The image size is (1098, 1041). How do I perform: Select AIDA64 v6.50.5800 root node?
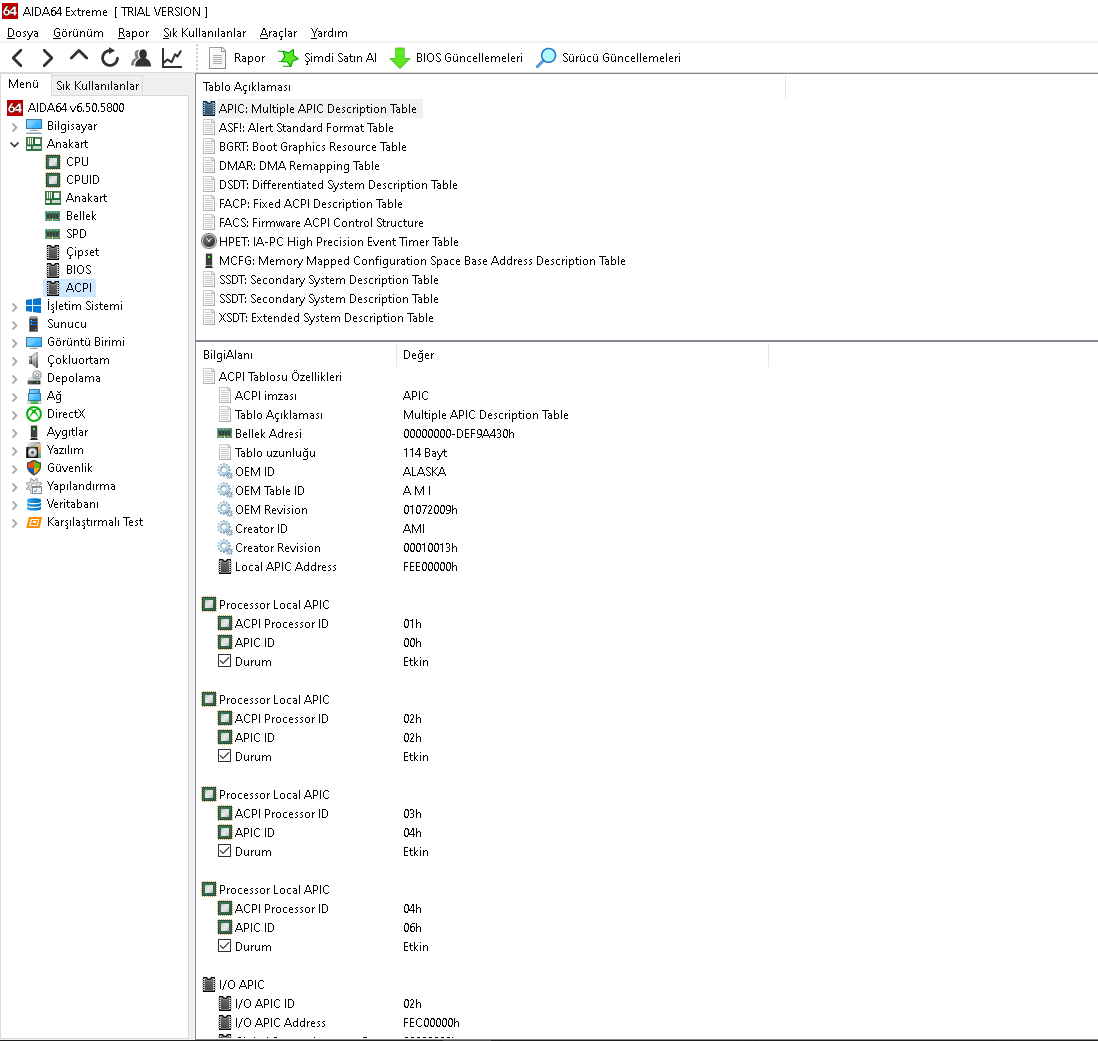point(66,108)
